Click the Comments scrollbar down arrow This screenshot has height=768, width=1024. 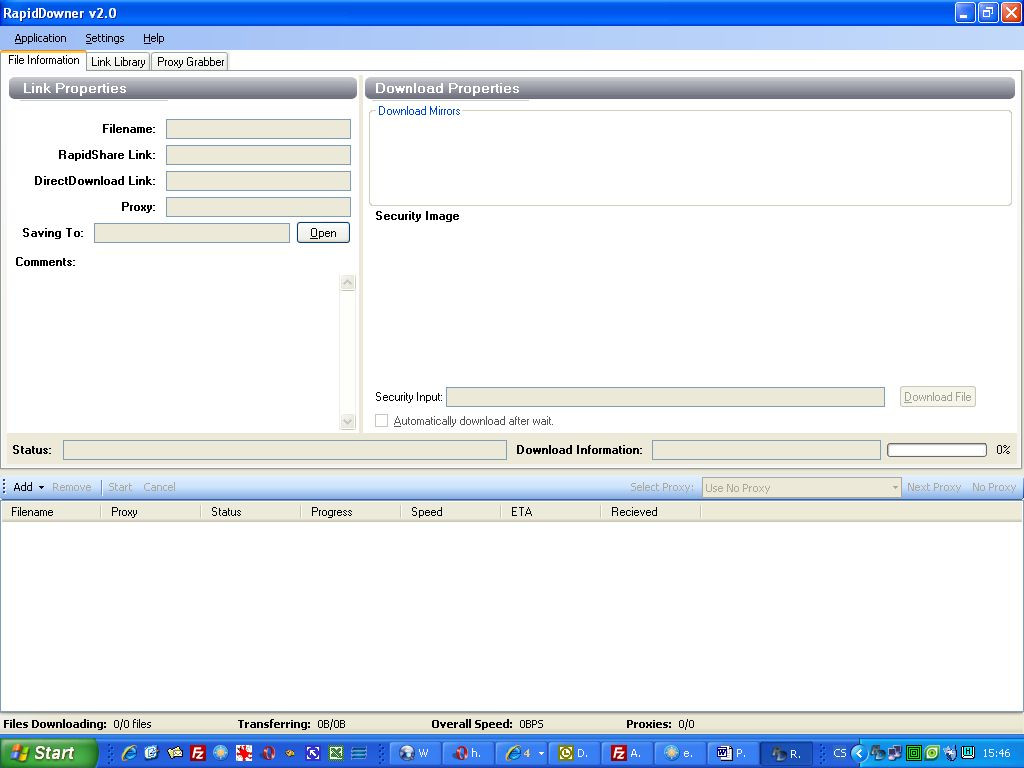click(x=348, y=421)
